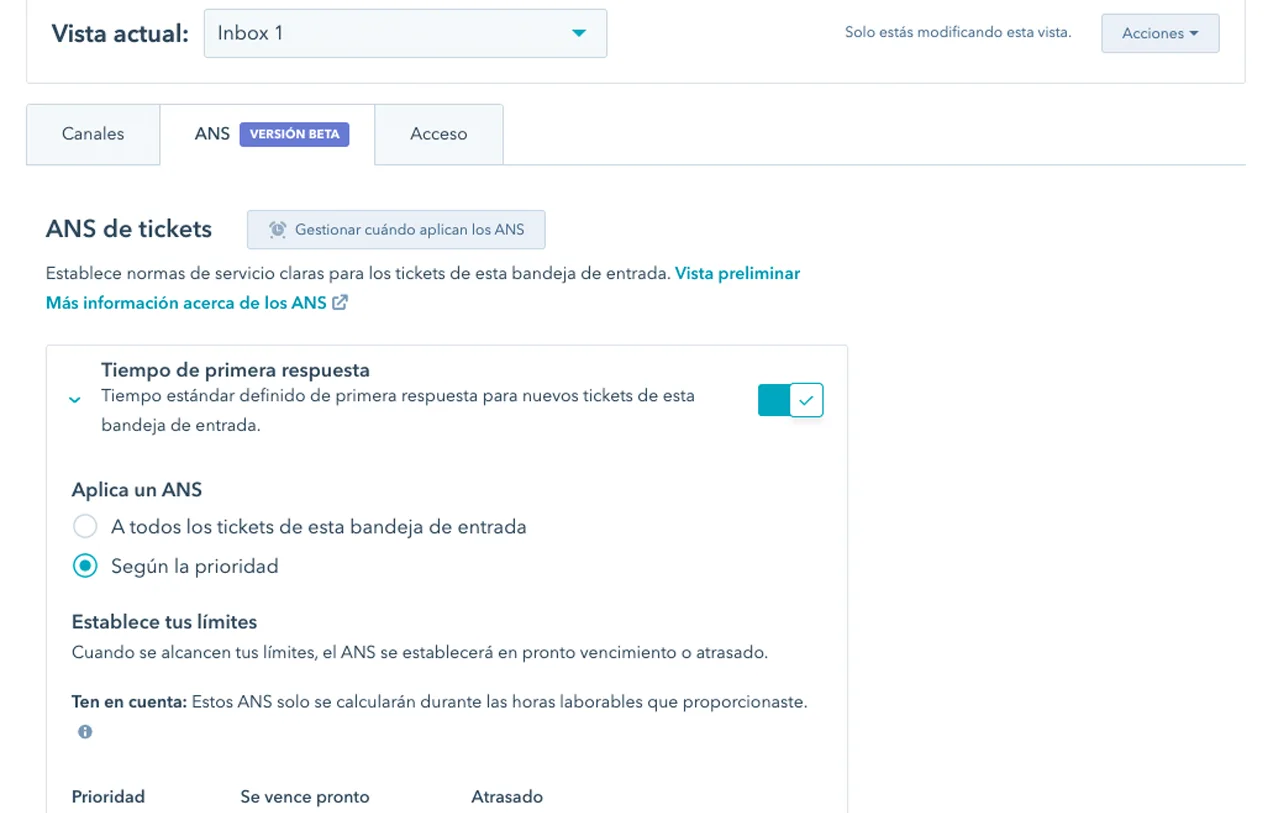Screen dimensions: 1280x813
Task: Click external link icon after Más información
Action: [x=340, y=302]
